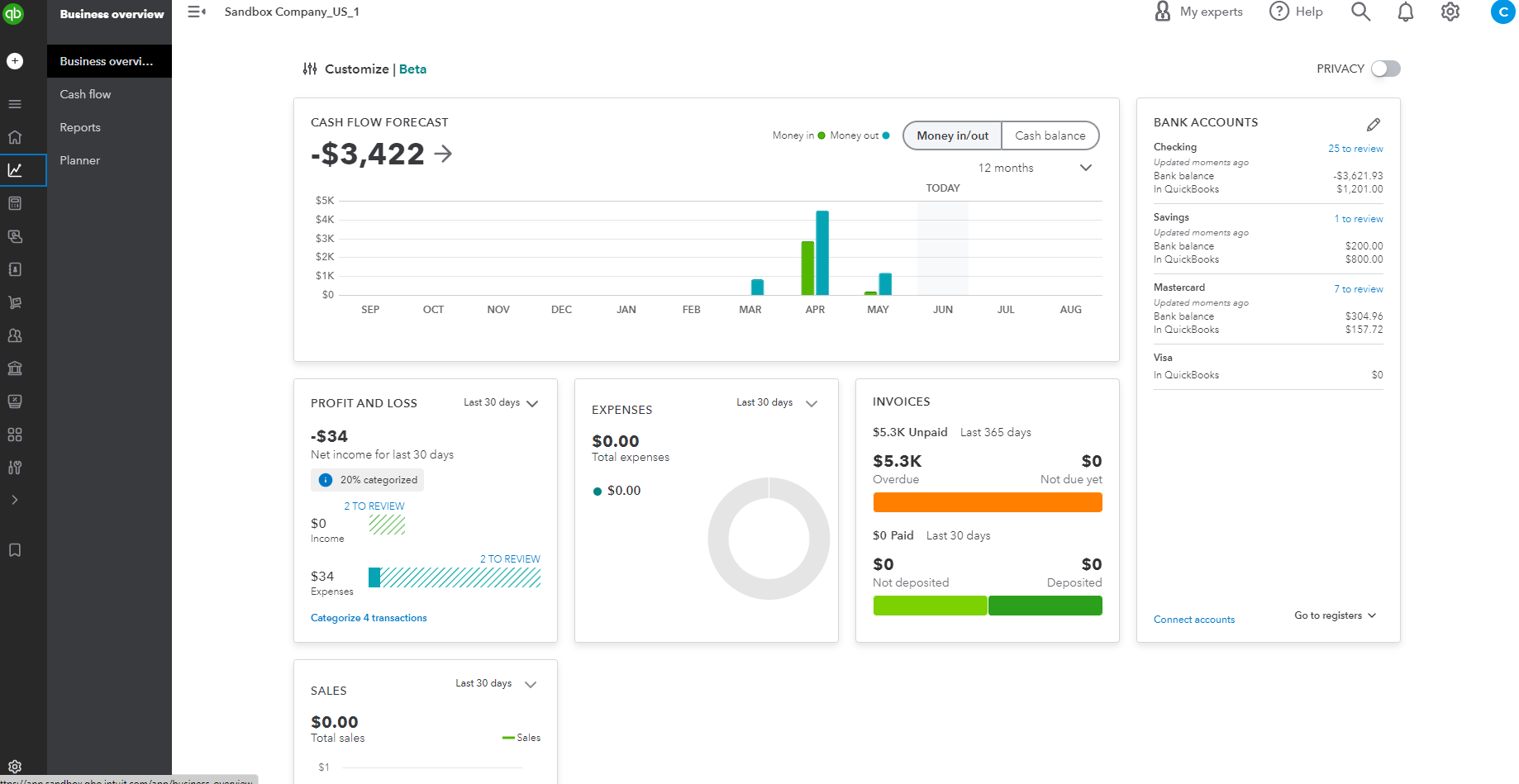Click the search magnifier icon
This screenshot has width=1519, height=784.
1360,12
